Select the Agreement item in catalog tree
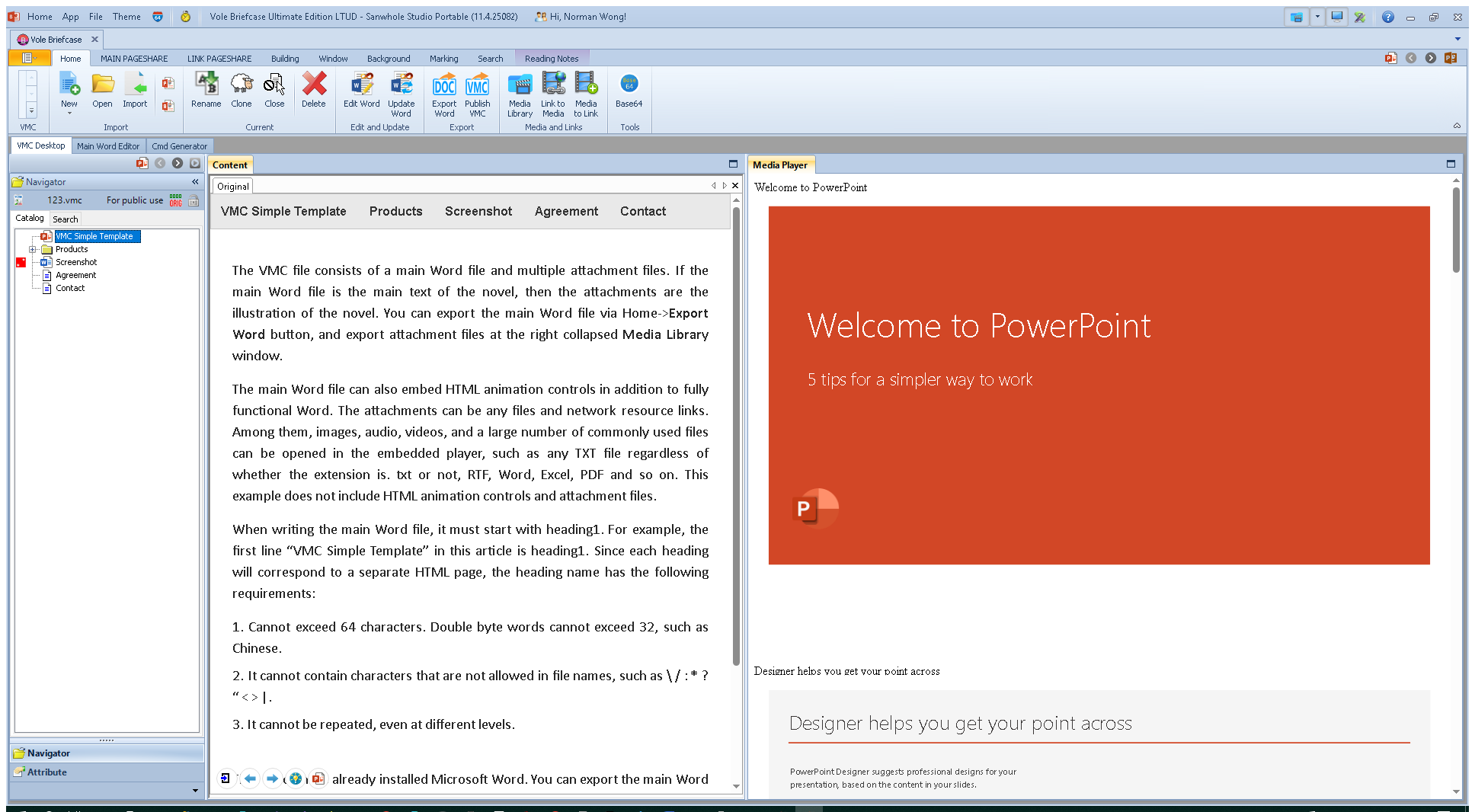Screen dimensions: 1475x812 (x=75, y=275)
